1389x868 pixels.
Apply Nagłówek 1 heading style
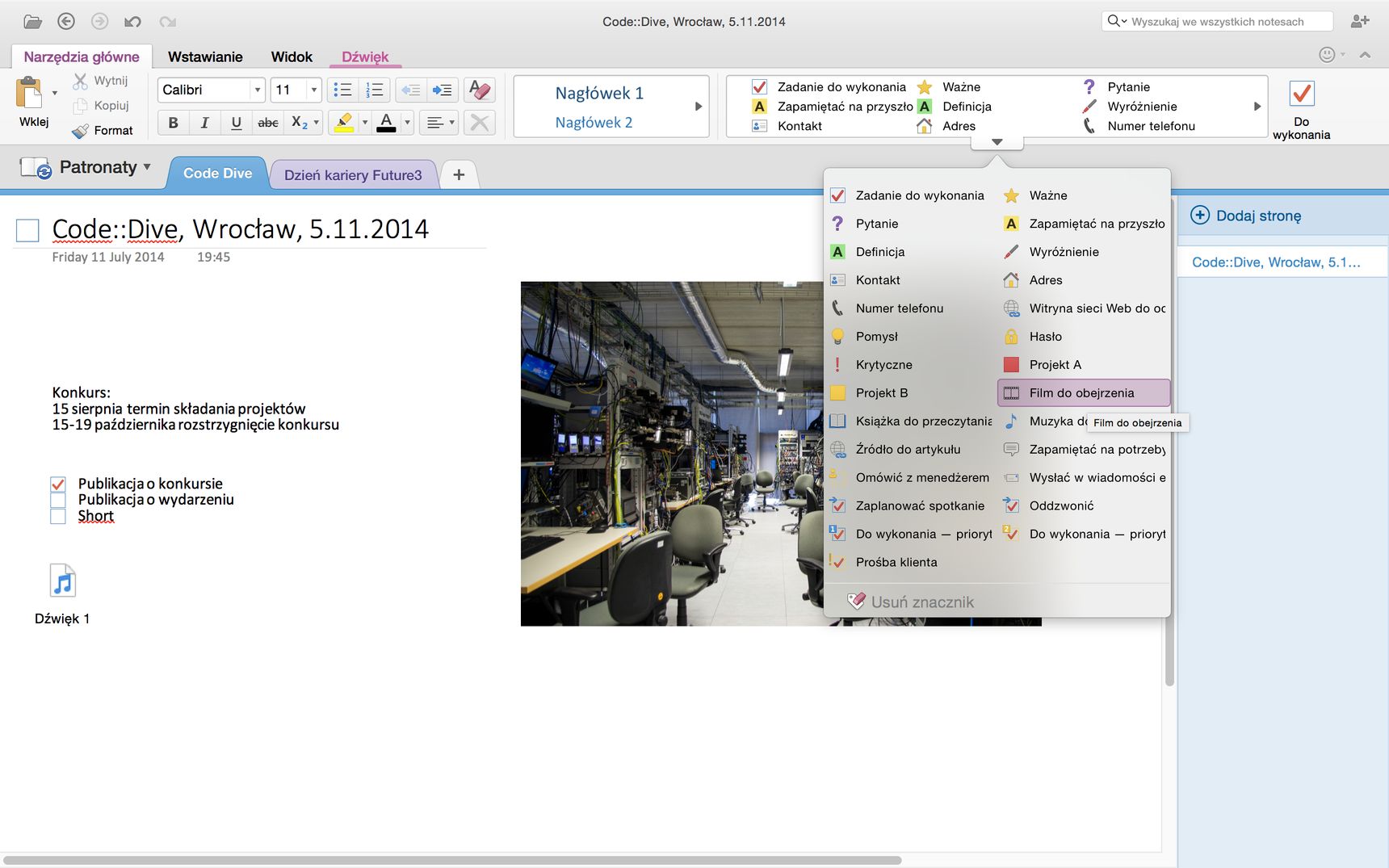point(599,93)
